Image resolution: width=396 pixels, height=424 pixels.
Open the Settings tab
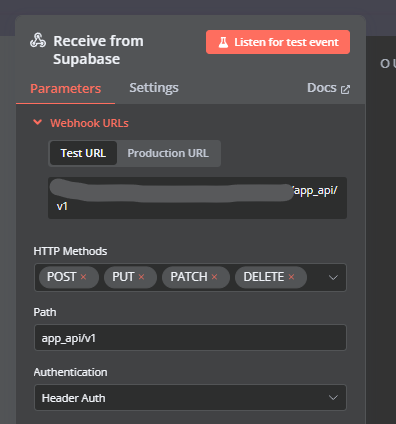point(154,88)
